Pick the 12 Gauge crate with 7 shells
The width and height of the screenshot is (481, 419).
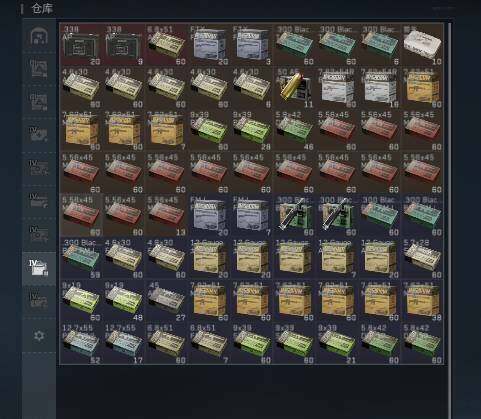[x=337, y=258]
